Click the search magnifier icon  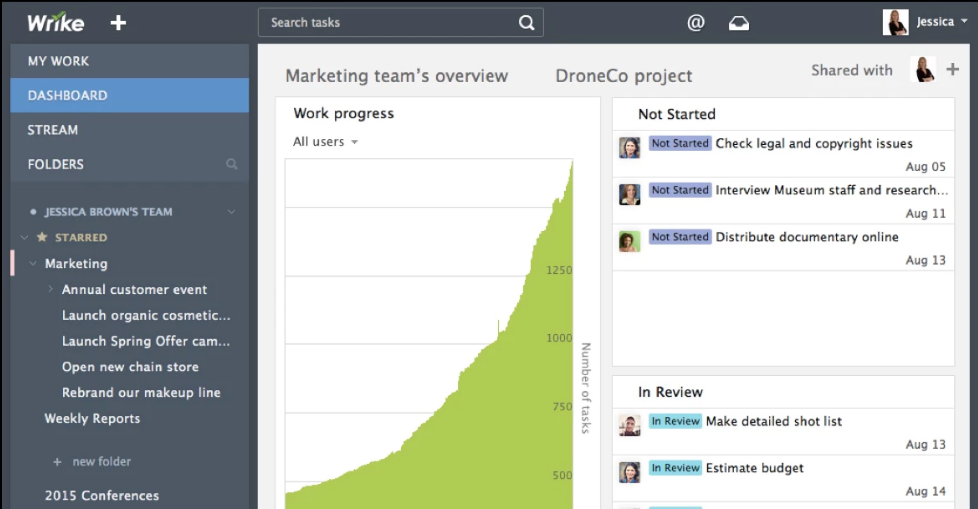pos(526,22)
